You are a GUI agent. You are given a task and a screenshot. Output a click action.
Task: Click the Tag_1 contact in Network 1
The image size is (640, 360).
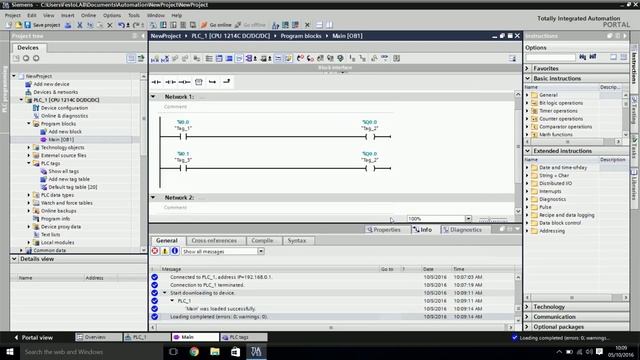tap(183, 136)
